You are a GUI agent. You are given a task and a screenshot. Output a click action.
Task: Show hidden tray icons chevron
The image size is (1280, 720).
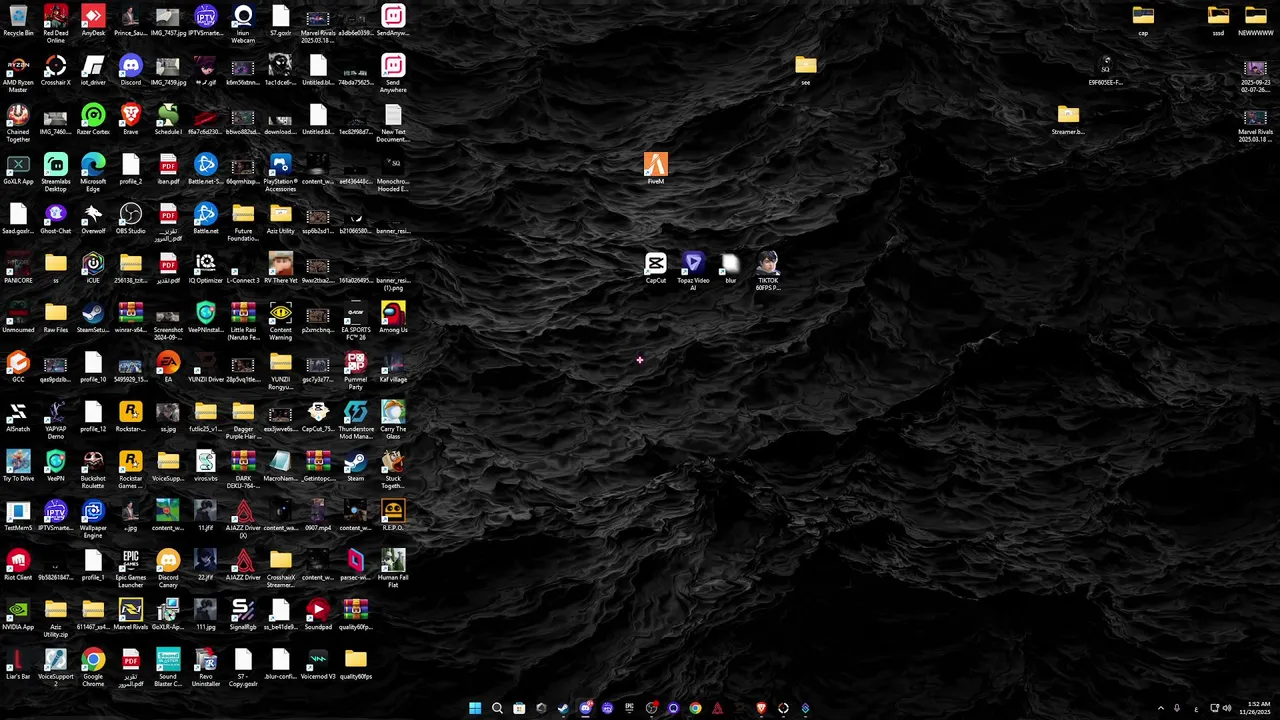(1161, 708)
